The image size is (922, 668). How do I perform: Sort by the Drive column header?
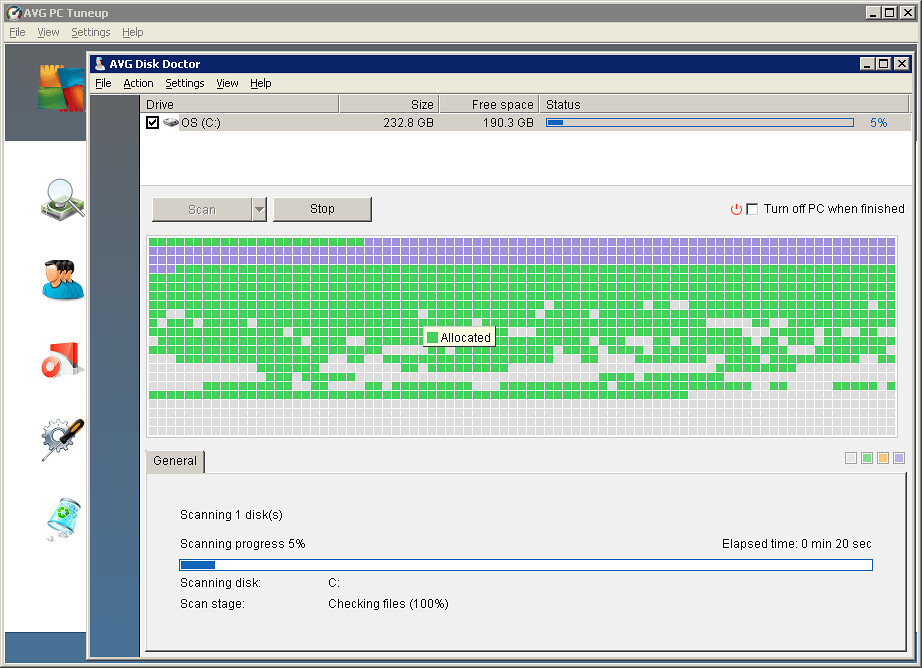coord(239,104)
